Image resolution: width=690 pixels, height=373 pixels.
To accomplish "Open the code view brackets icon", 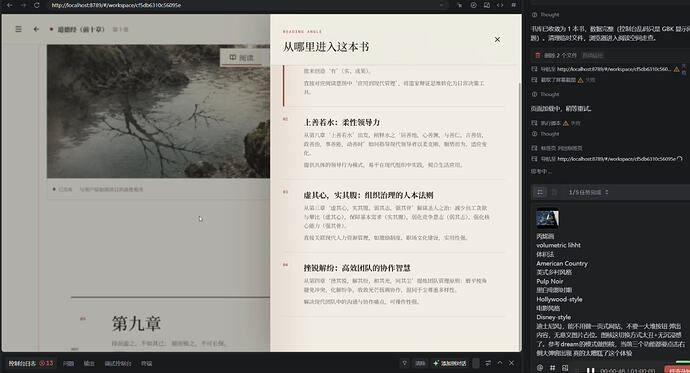I will click(500, 5).
